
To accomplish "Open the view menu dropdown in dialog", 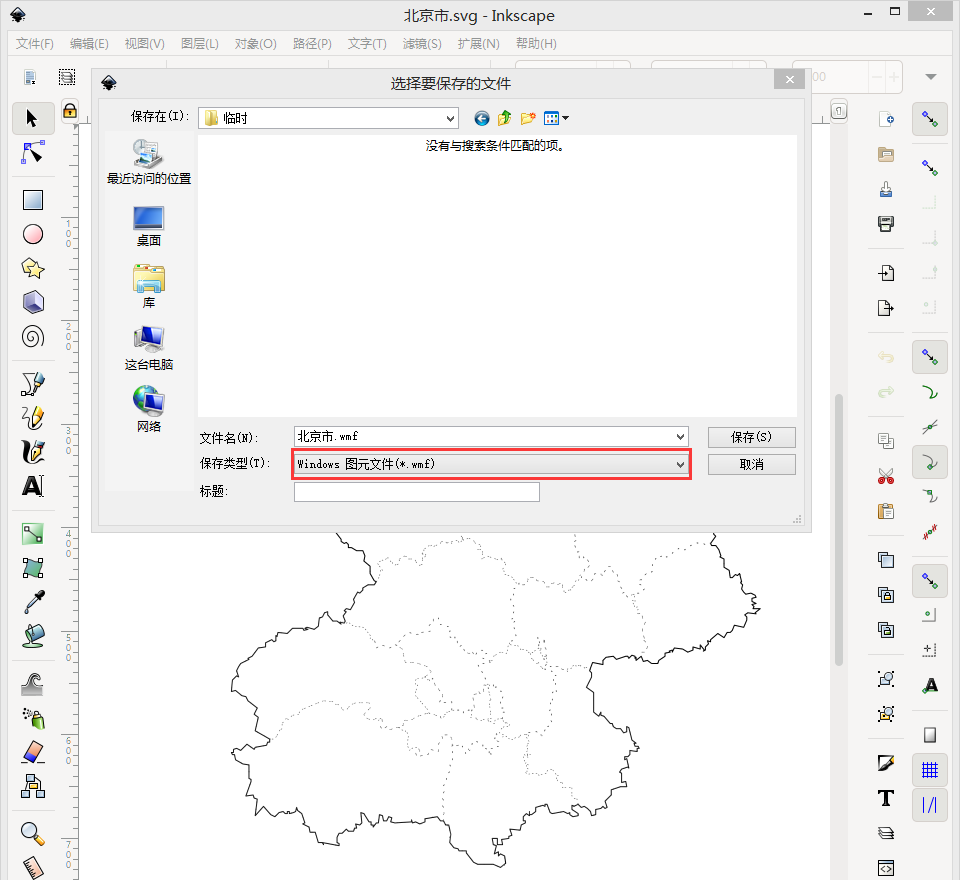I will pyautogui.click(x=556, y=118).
